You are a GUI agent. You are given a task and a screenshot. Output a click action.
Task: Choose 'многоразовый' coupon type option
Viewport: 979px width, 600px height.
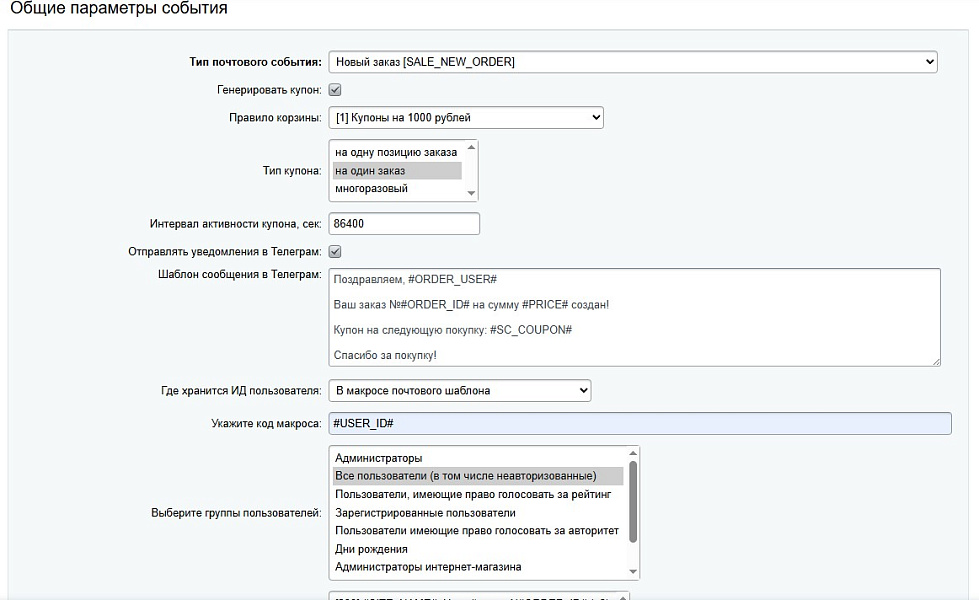[x=396, y=189]
